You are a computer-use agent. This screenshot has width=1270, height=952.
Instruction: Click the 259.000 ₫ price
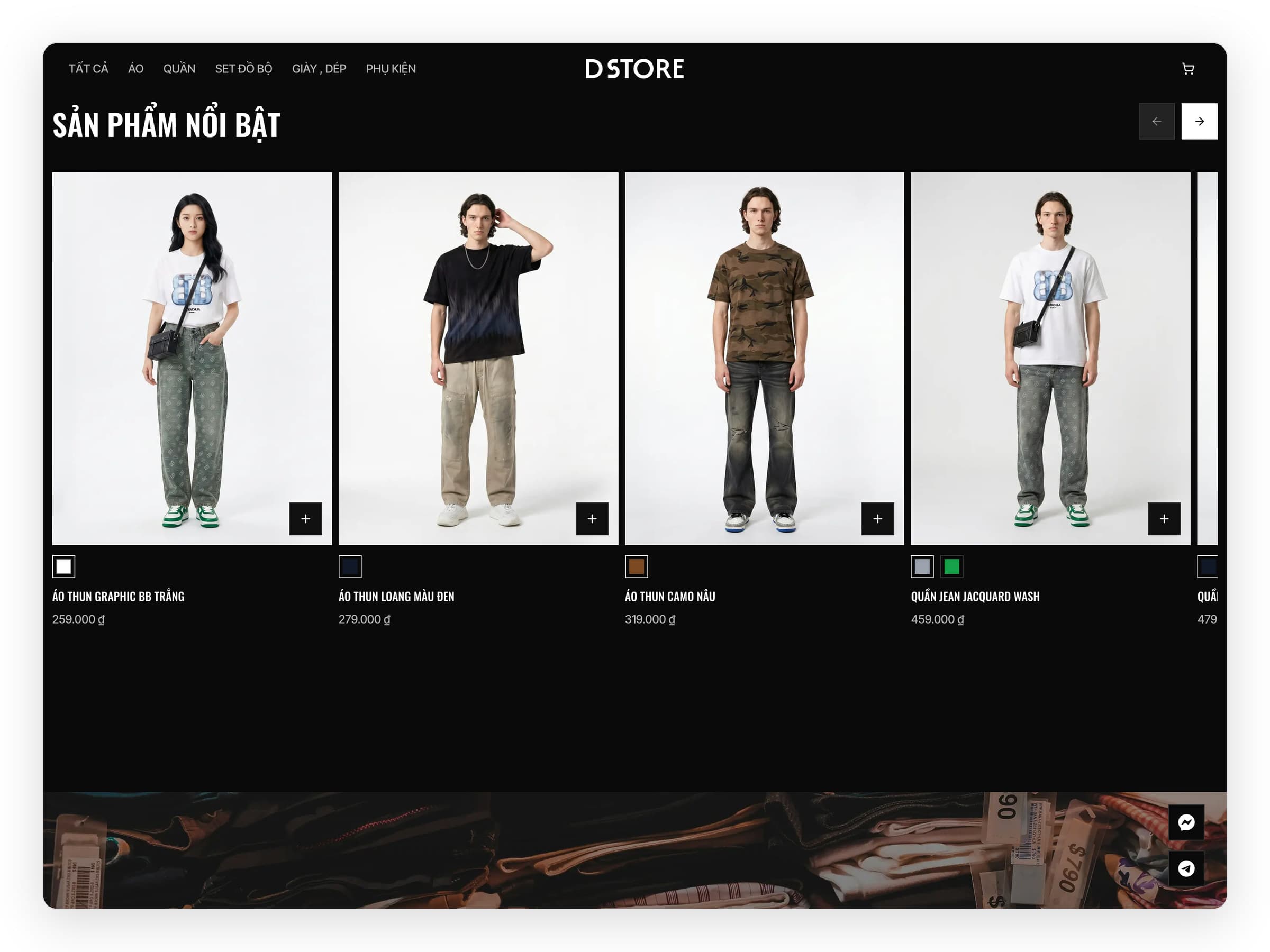[79, 619]
